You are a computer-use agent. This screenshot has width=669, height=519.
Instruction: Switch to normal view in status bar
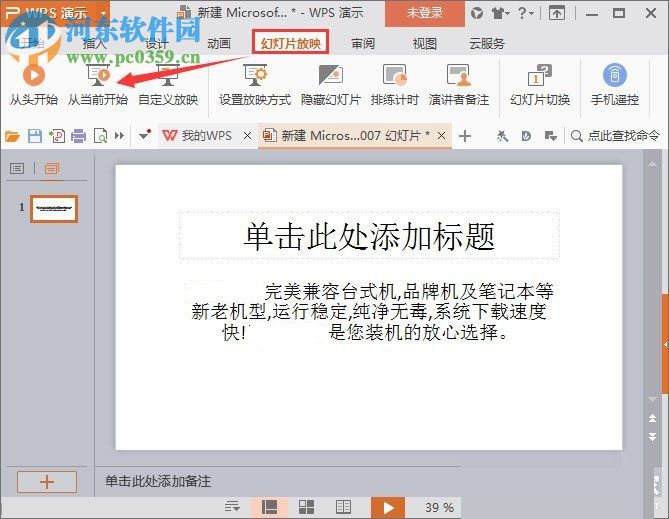(x=269, y=507)
